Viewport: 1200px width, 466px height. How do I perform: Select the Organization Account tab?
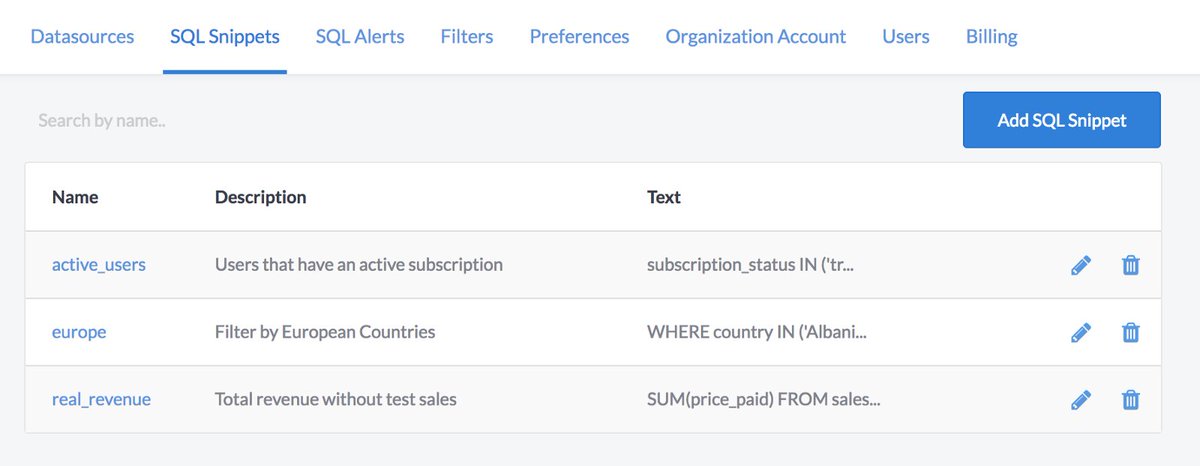tap(755, 37)
